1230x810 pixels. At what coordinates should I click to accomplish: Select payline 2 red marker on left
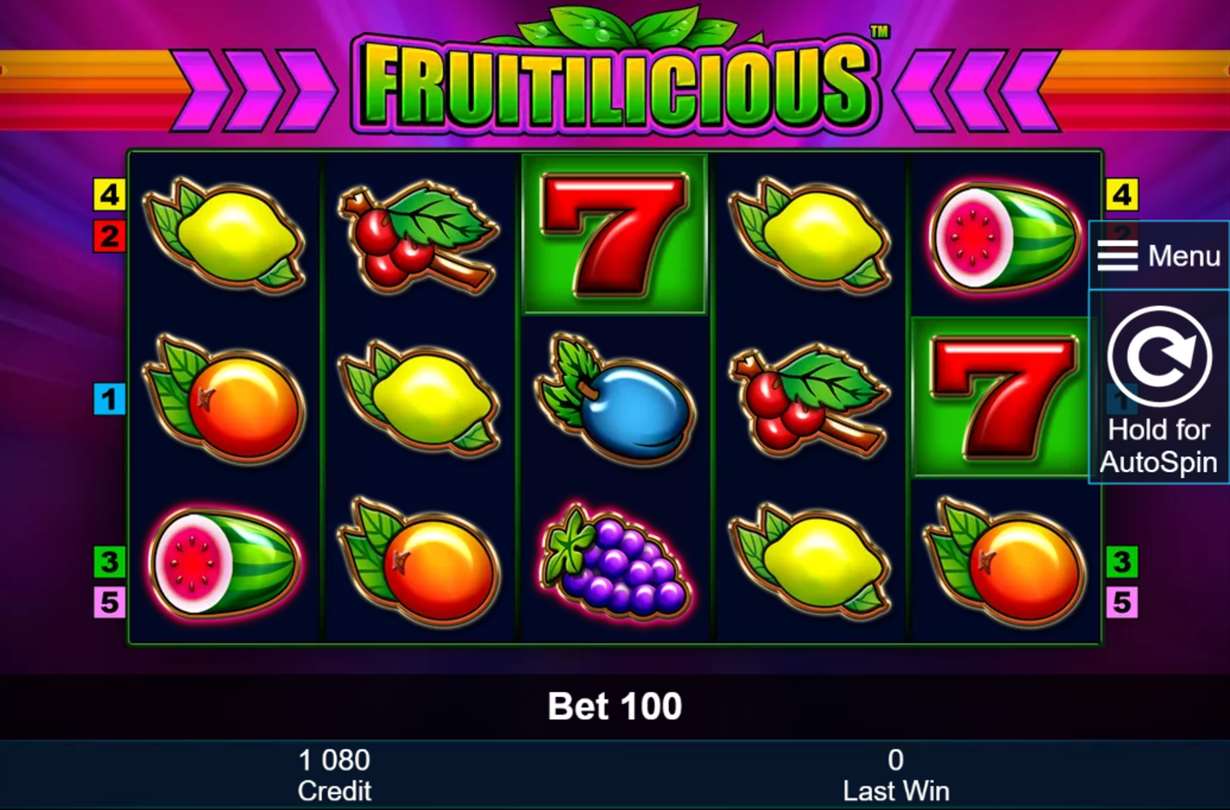pyautogui.click(x=109, y=236)
